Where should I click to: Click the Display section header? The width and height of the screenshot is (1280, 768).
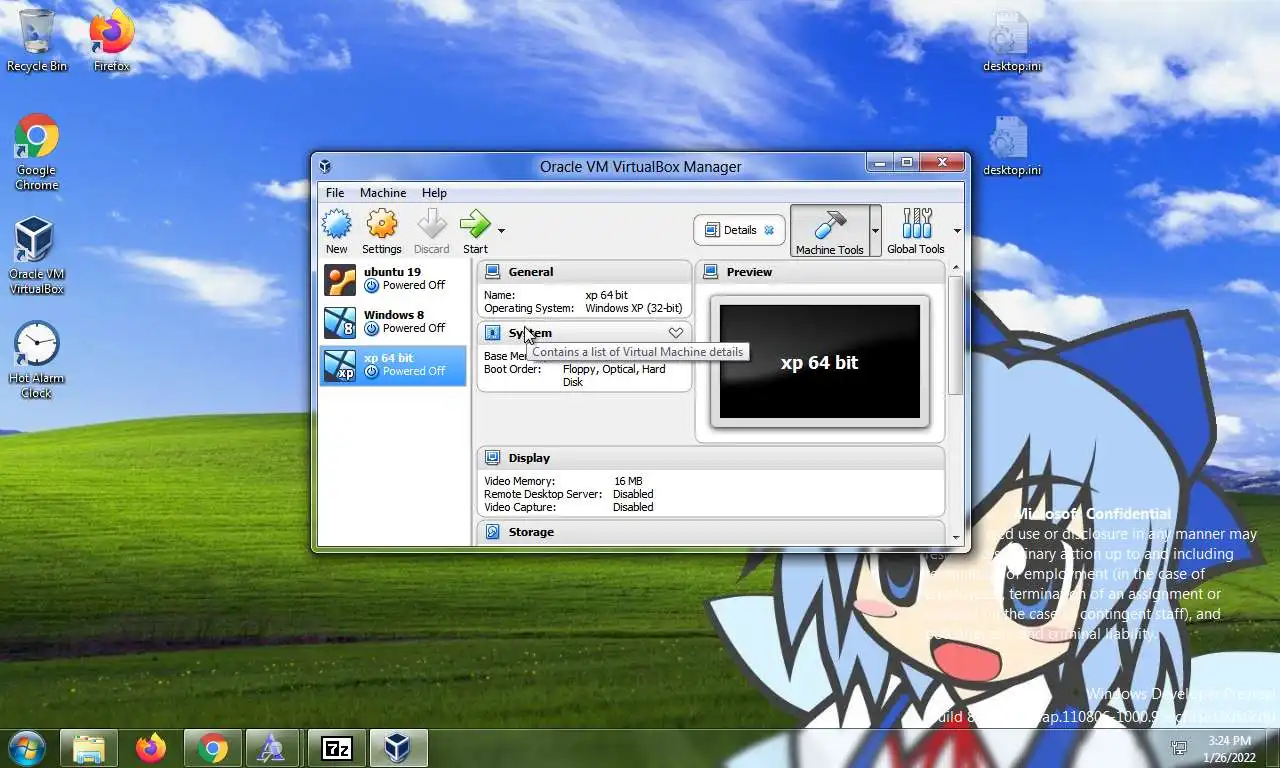pos(711,458)
